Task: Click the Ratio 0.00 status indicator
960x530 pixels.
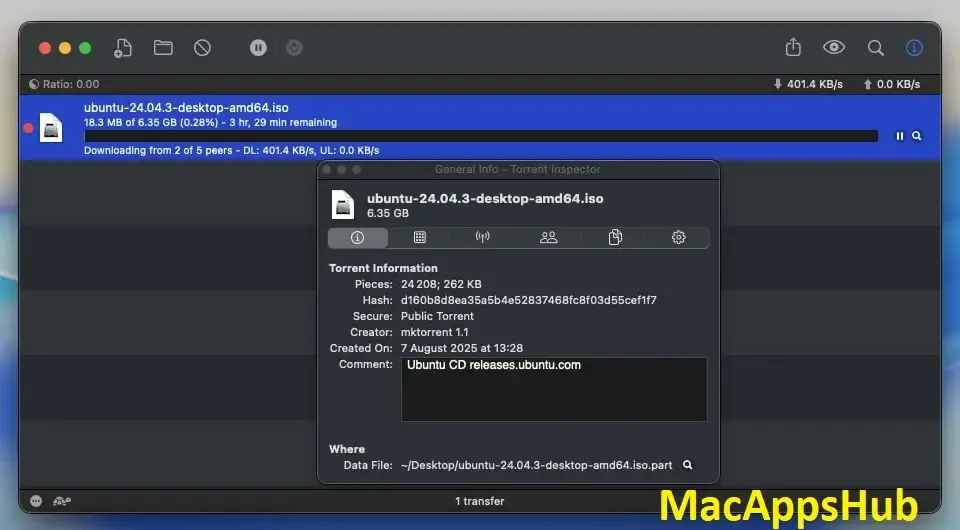Action: [x=64, y=84]
